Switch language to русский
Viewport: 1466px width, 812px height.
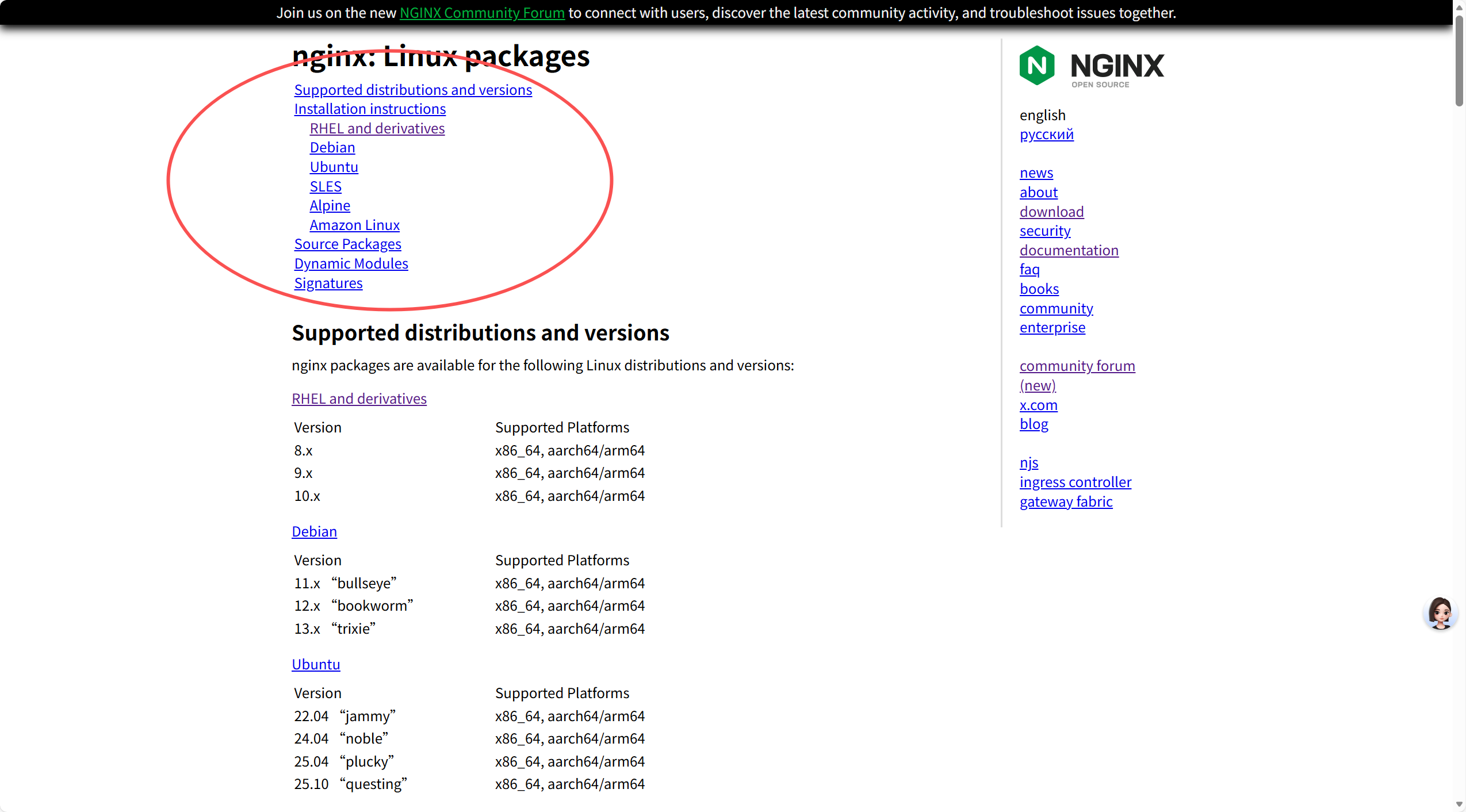[x=1046, y=134]
